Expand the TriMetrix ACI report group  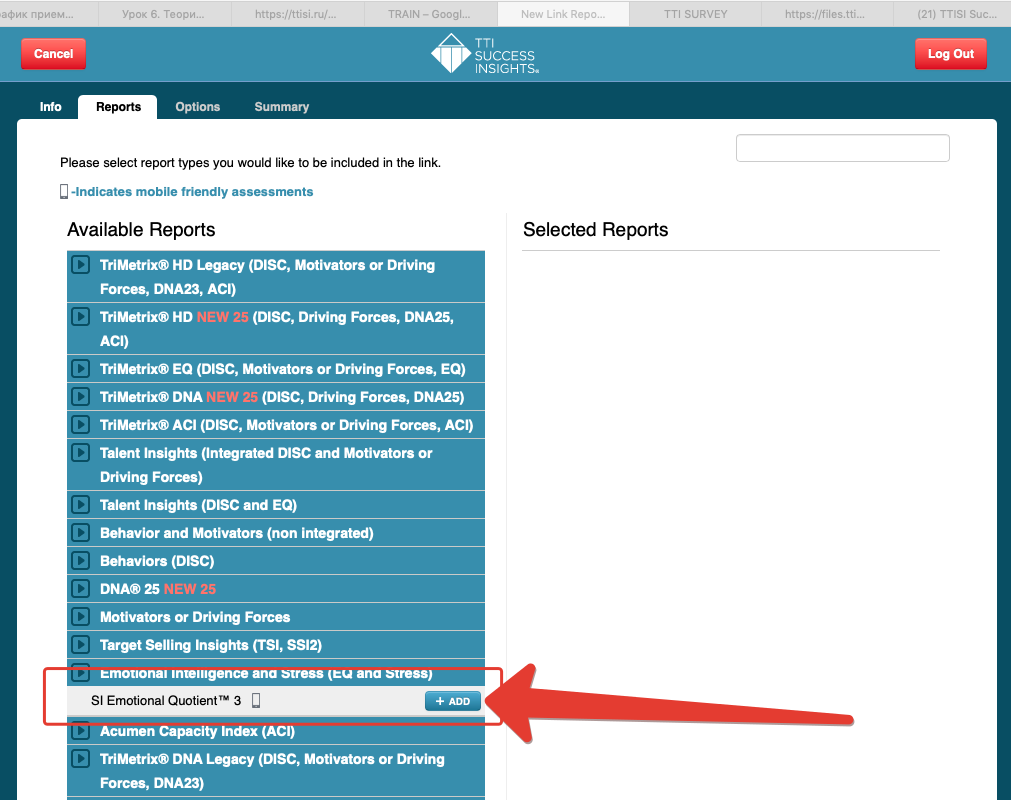pos(81,425)
